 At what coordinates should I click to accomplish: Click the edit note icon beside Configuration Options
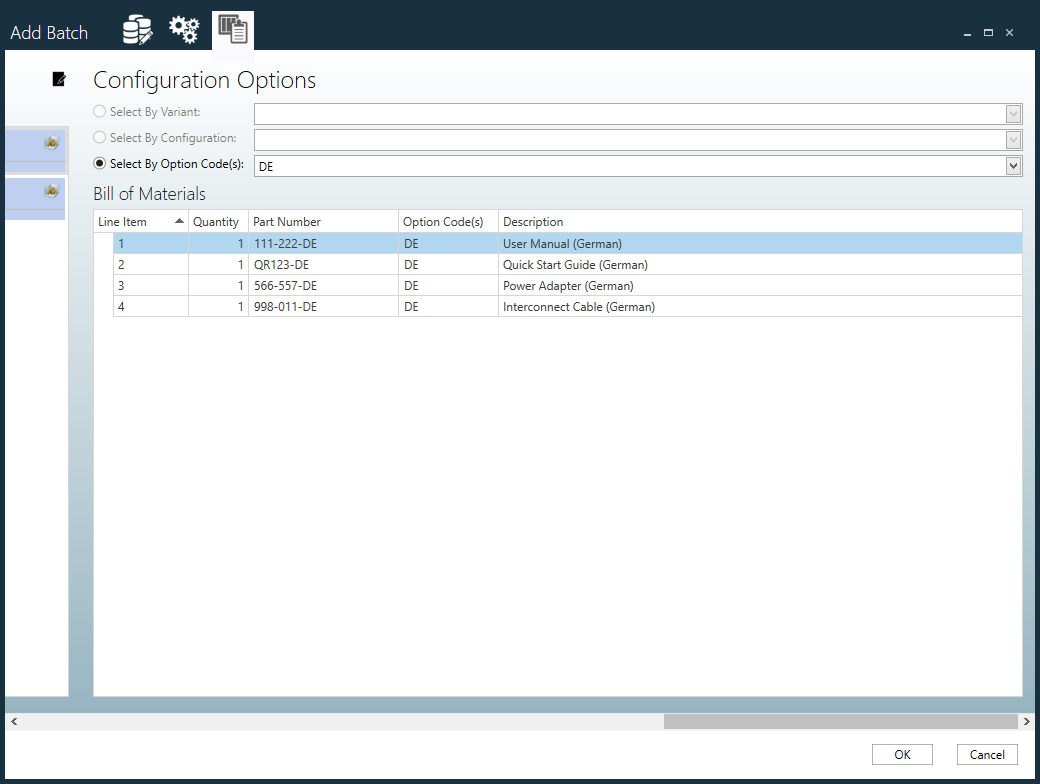coord(59,79)
